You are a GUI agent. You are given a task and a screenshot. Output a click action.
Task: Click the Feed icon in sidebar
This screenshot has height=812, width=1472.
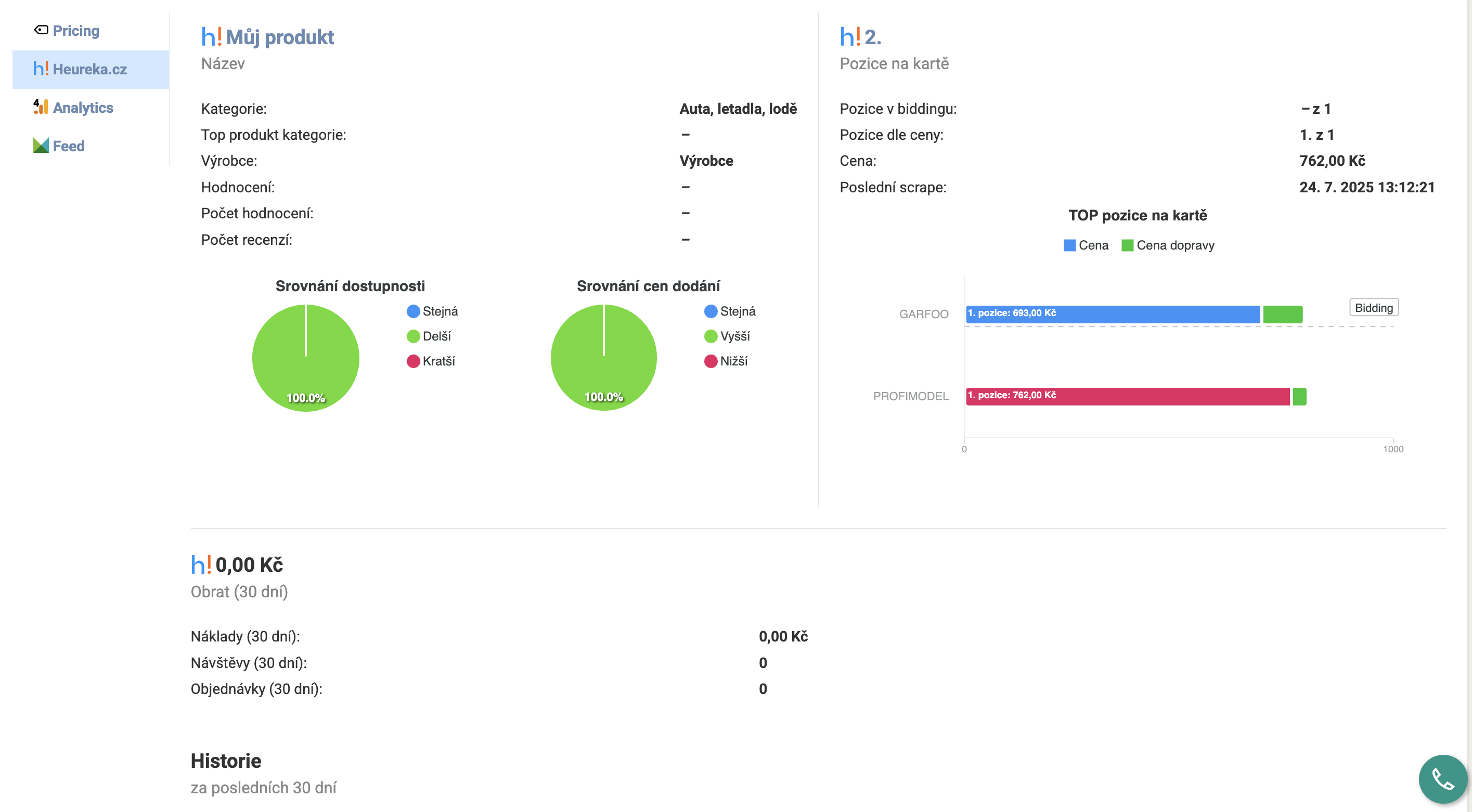tap(41, 146)
